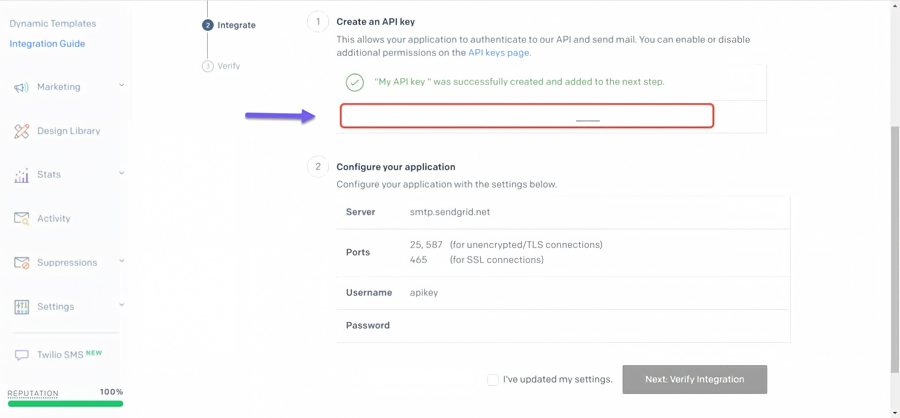Screen dimensions: 900x418
Task: Go to the Verify step indicator
Action: pyautogui.click(x=222, y=66)
